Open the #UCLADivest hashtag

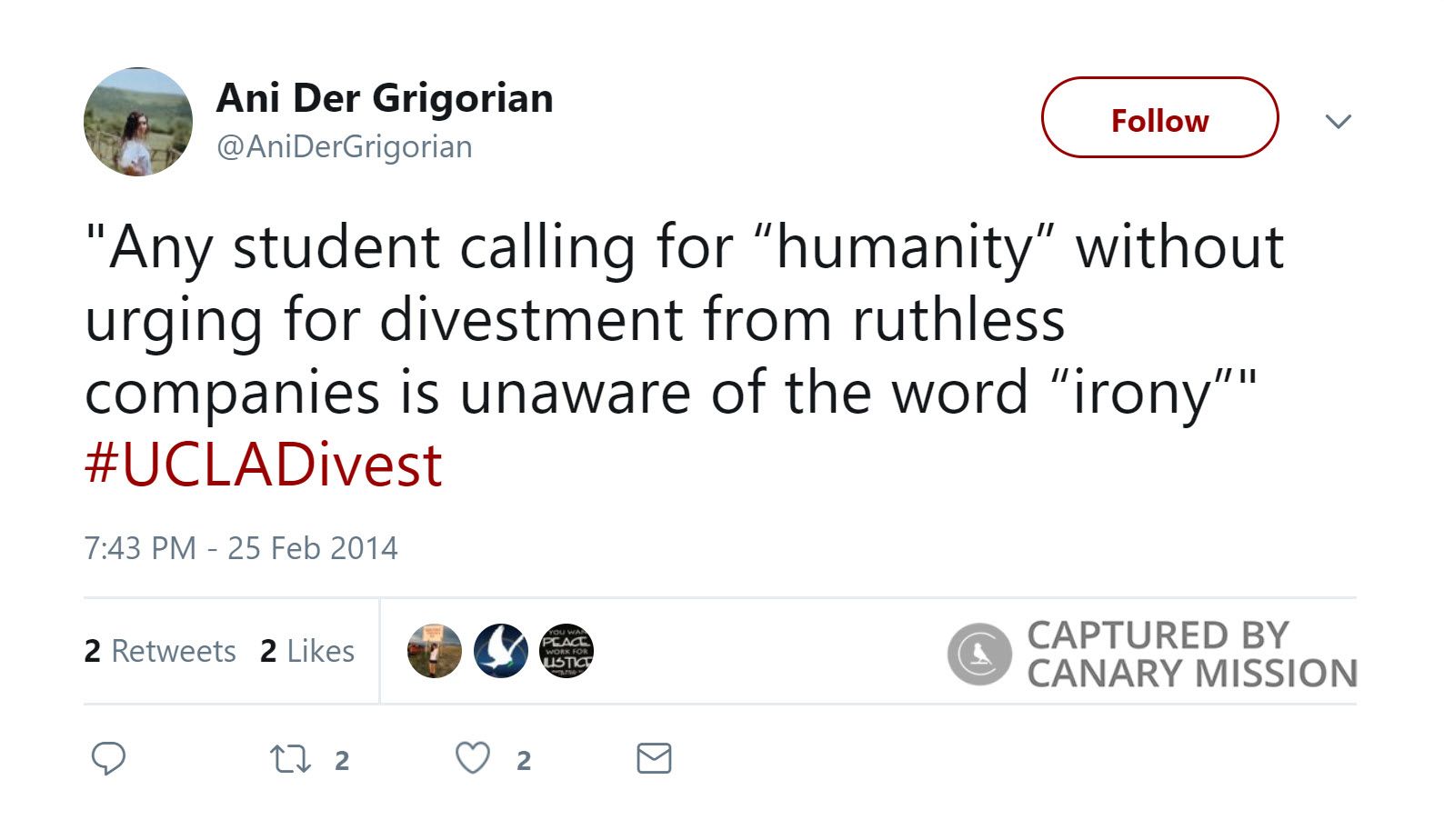coord(264,465)
